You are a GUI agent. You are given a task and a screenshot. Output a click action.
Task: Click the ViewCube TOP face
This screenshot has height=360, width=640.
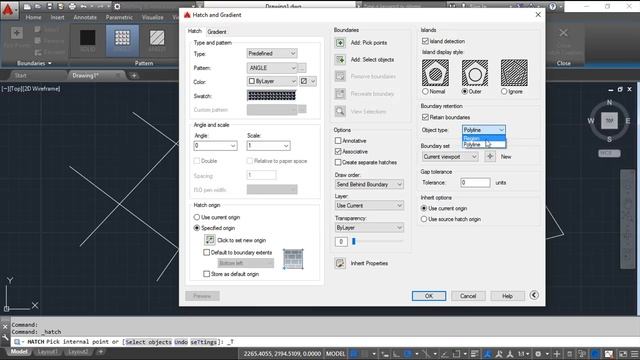[609, 121]
